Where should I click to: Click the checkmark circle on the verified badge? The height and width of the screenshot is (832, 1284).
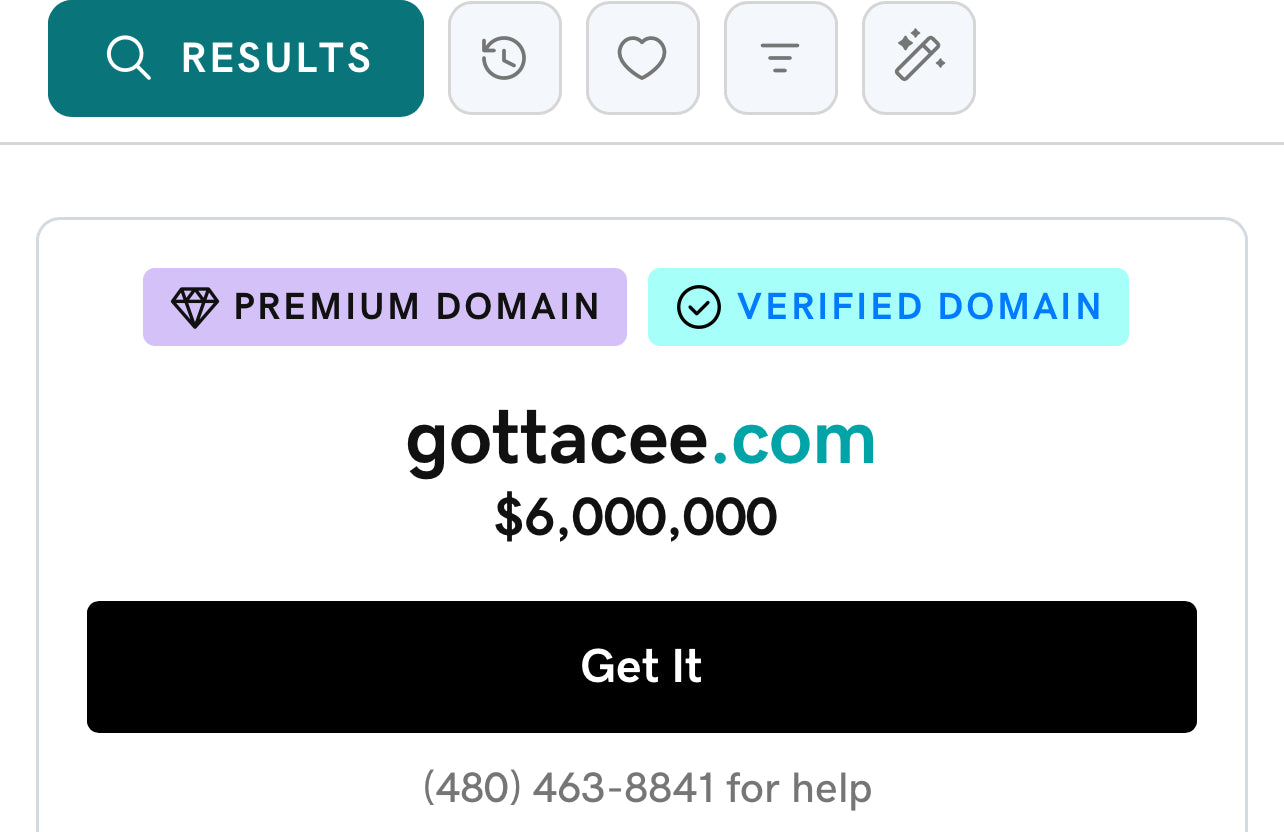tap(699, 307)
